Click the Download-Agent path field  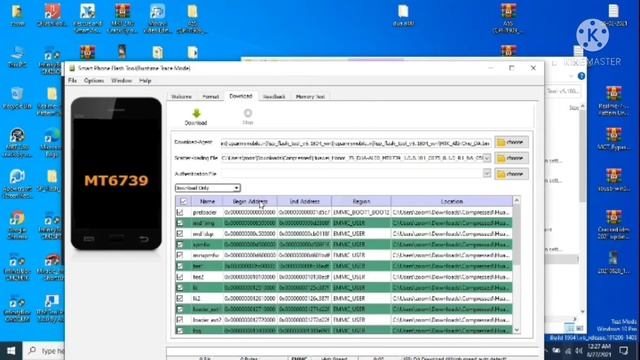pyautogui.click(x=356, y=143)
